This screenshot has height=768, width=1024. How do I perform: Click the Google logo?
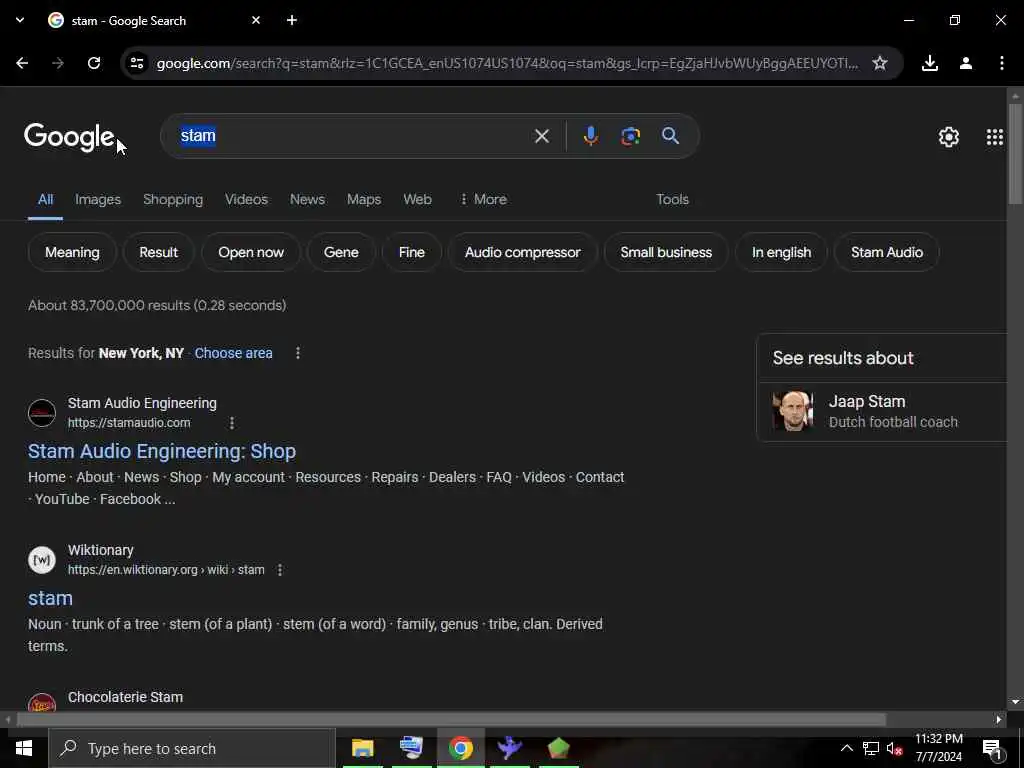pyautogui.click(x=69, y=137)
